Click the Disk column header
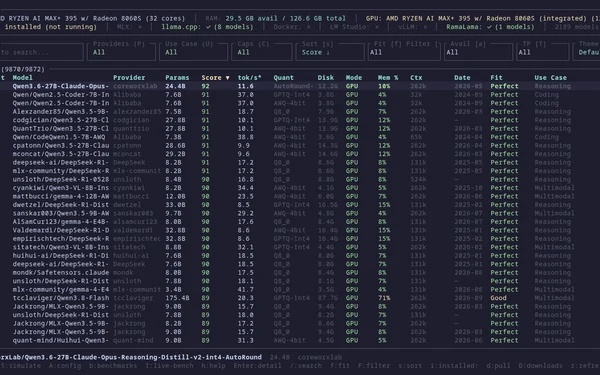This screenshot has height=375, width=600. [326, 78]
